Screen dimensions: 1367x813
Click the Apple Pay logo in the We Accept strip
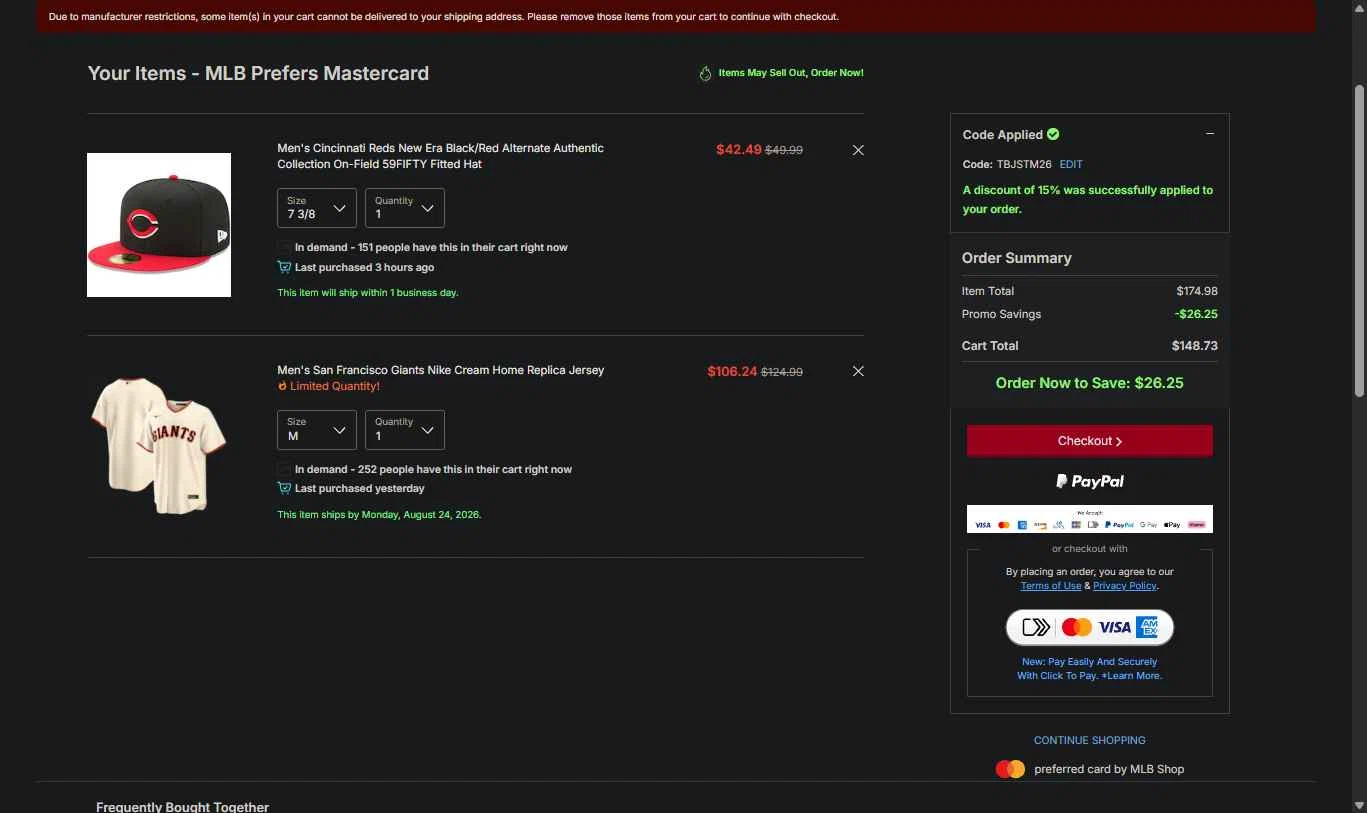point(1172,524)
